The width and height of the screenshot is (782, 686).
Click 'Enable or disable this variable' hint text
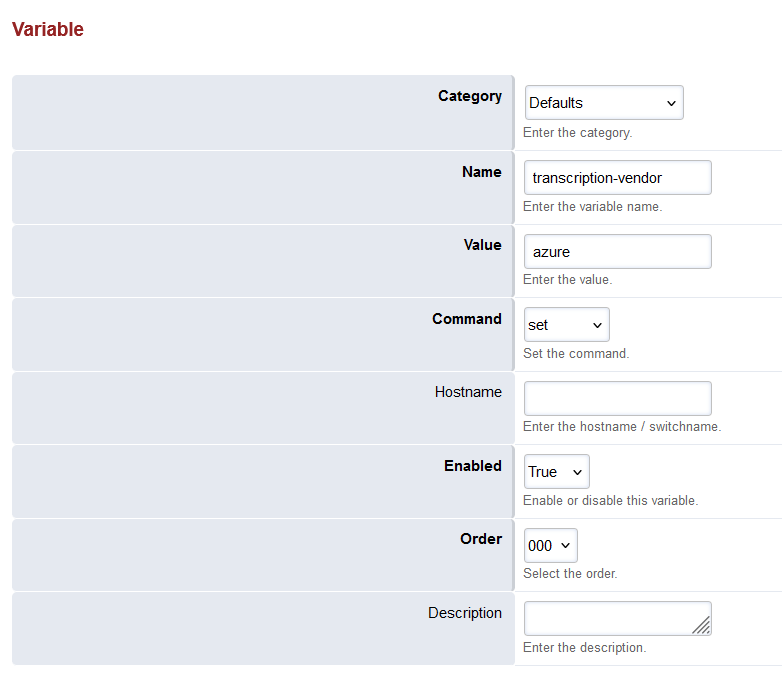tap(610, 501)
